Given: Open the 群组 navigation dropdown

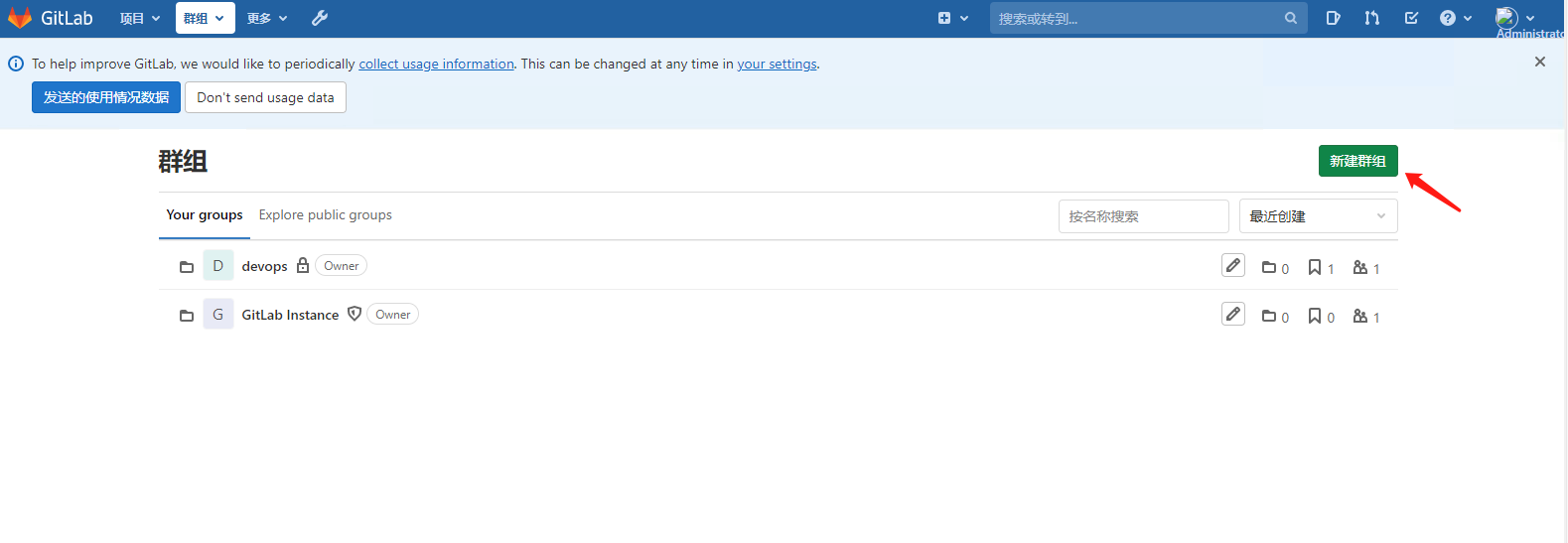Looking at the screenshot, I should click(205, 18).
